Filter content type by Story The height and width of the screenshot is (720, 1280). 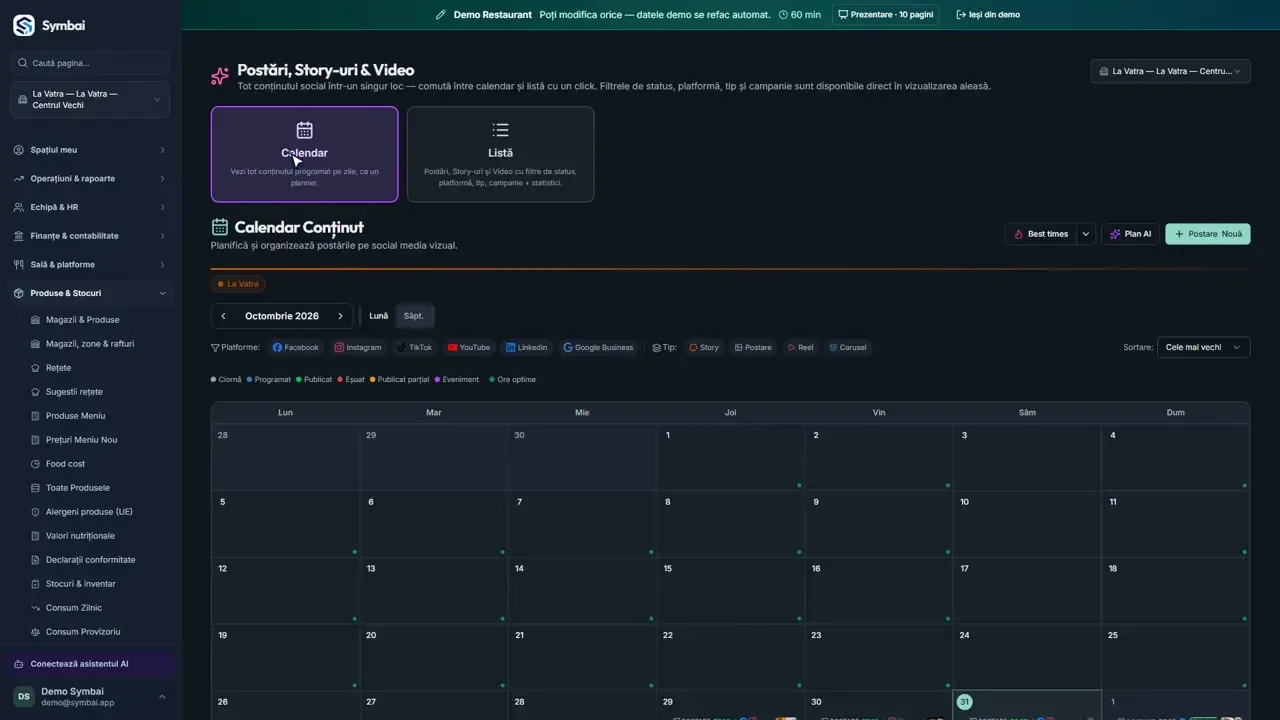pyautogui.click(x=705, y=347)
